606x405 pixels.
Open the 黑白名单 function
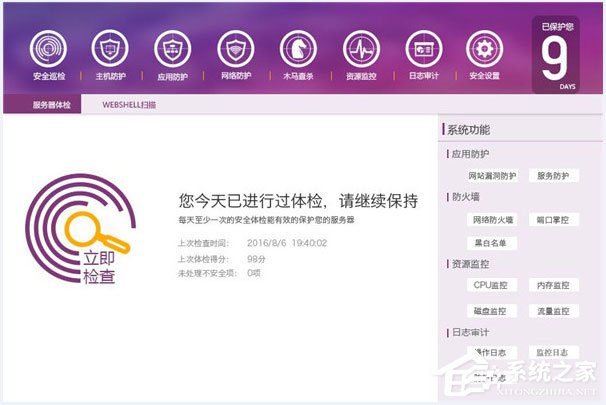[492, 243]
